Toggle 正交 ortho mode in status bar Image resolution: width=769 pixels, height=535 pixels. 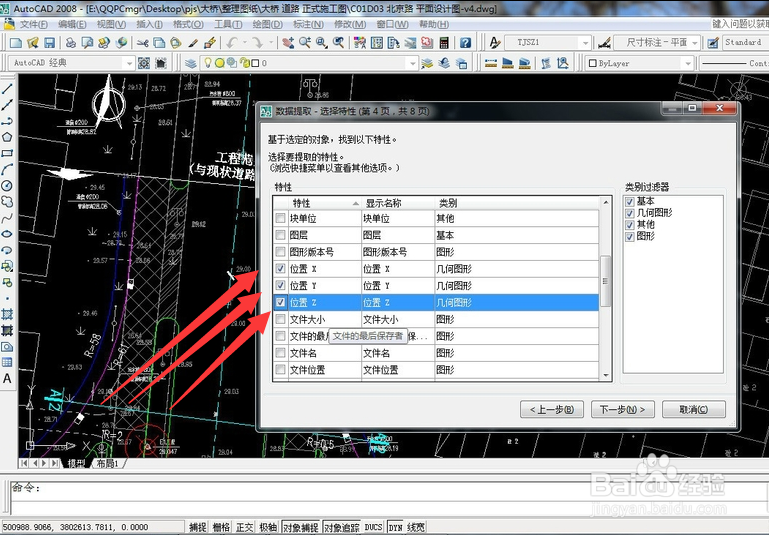245,527
